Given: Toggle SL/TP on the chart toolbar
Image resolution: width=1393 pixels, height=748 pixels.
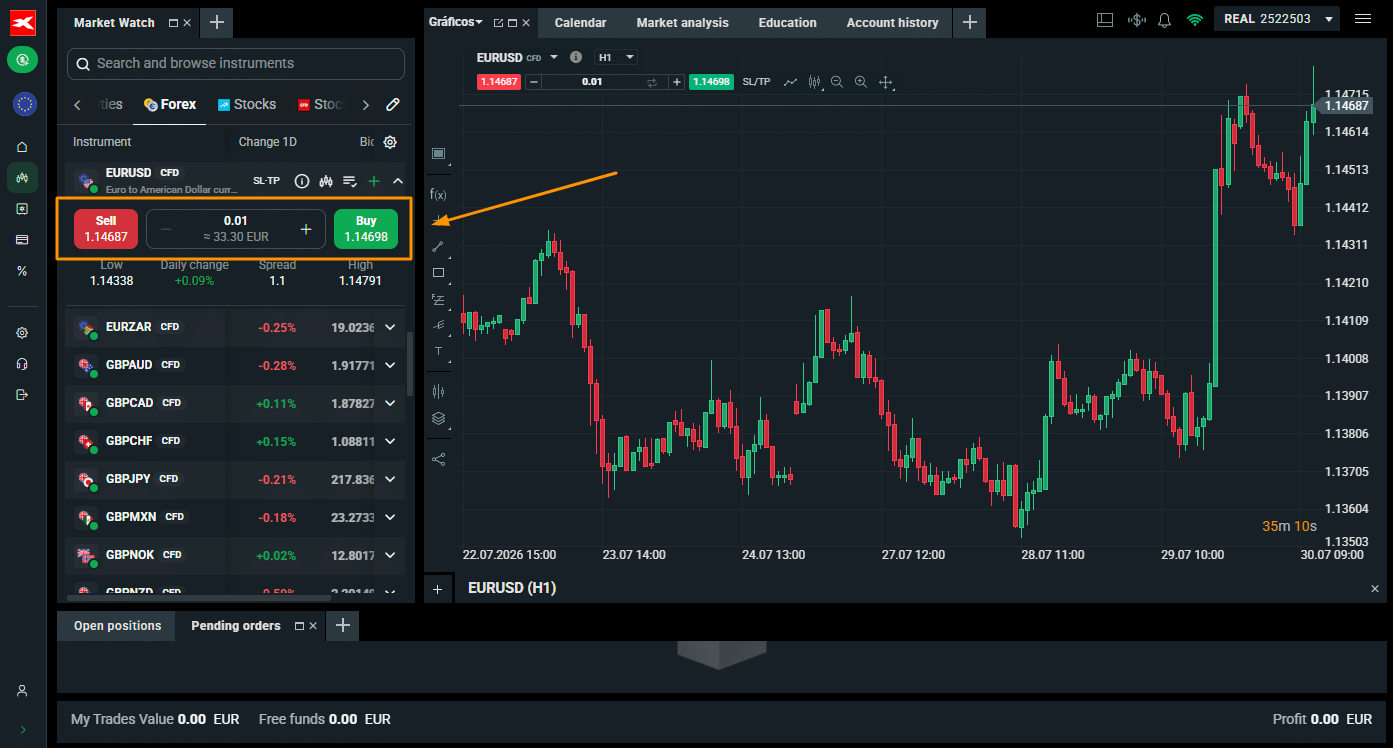Looking at the screenshot, I should click(x=757, y=82).
